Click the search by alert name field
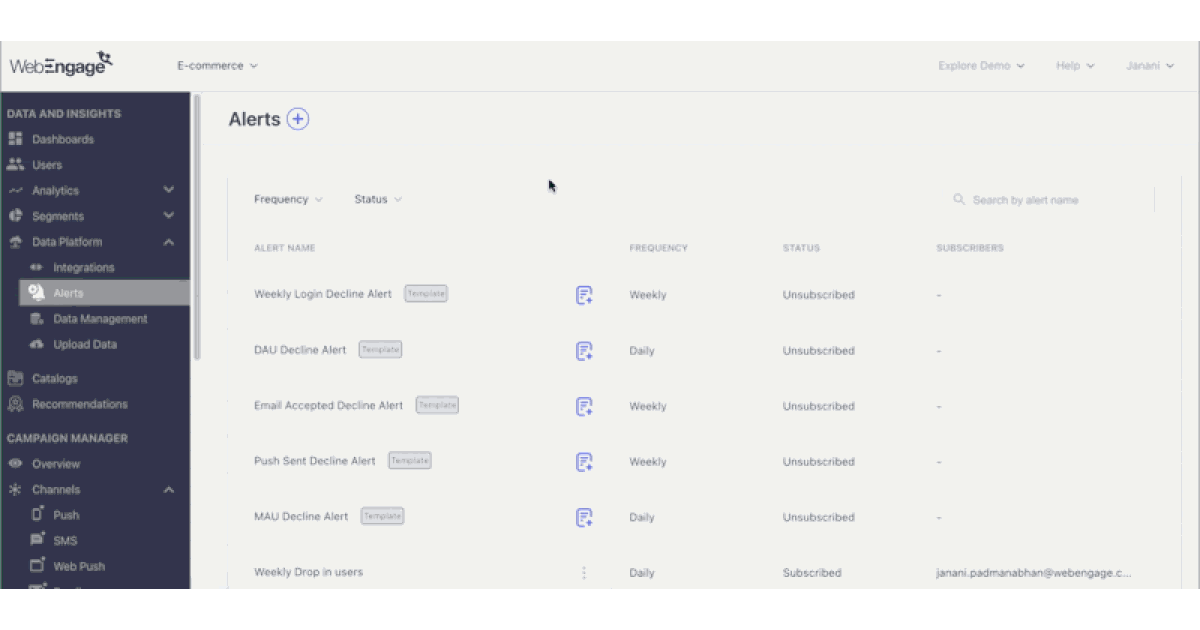This screenshot has width=1200, height=630. tap(1025, 200)
